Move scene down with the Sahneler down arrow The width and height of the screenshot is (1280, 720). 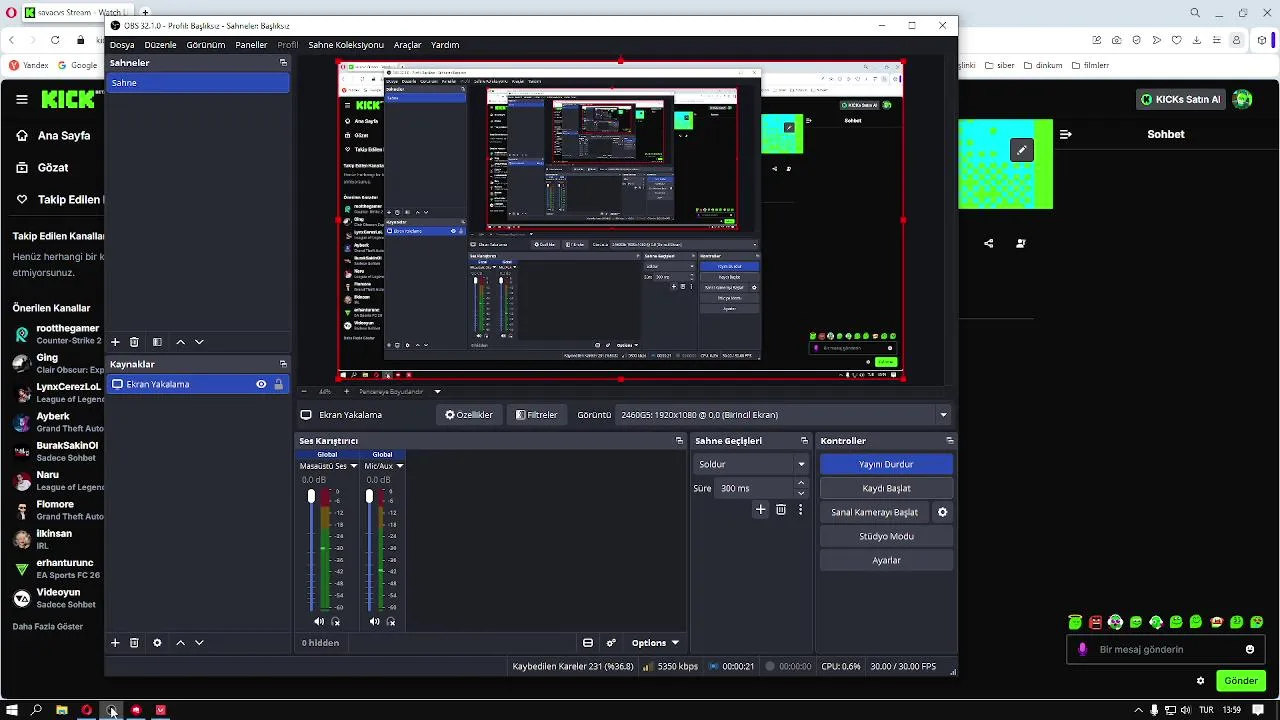[x=199, y=342]
